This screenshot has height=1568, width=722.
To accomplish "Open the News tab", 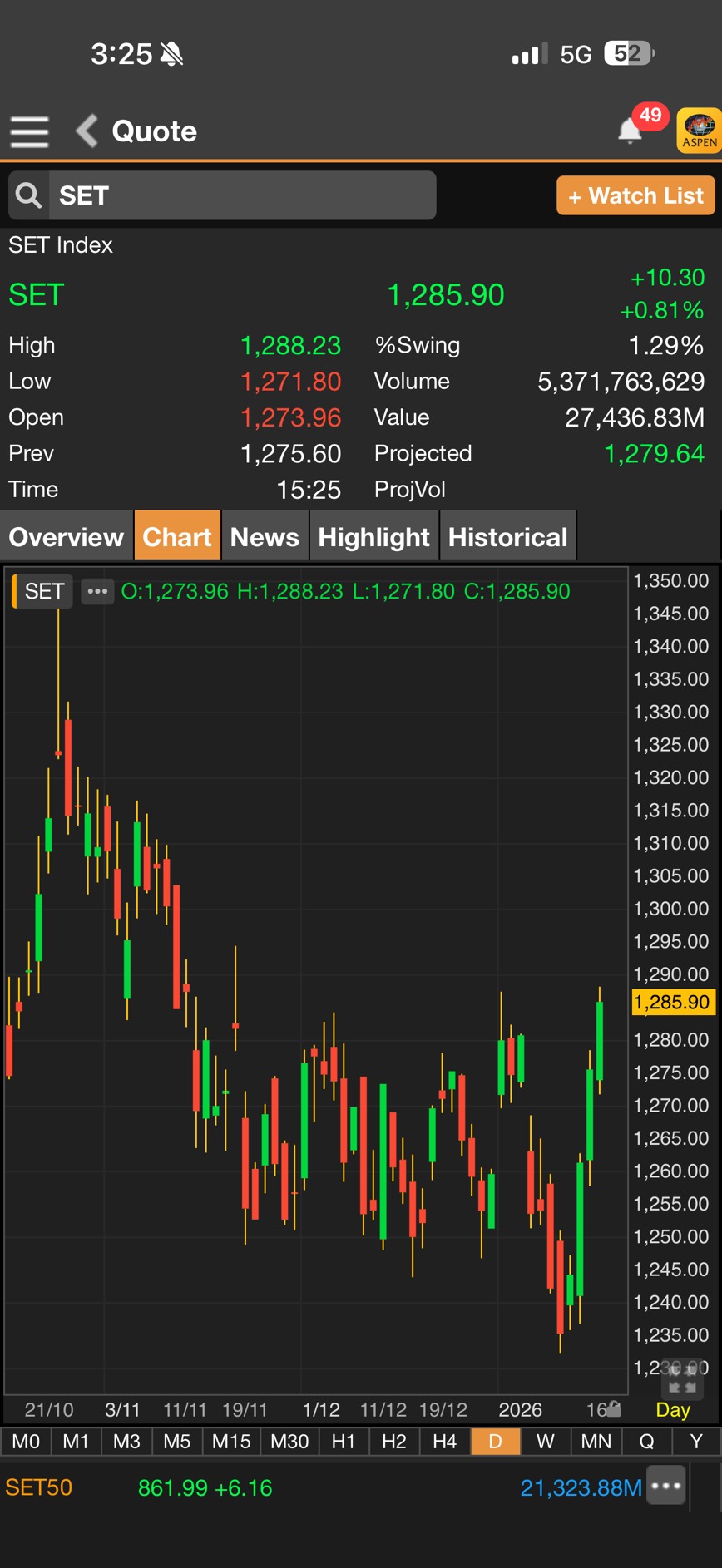I will pos(265,537).
